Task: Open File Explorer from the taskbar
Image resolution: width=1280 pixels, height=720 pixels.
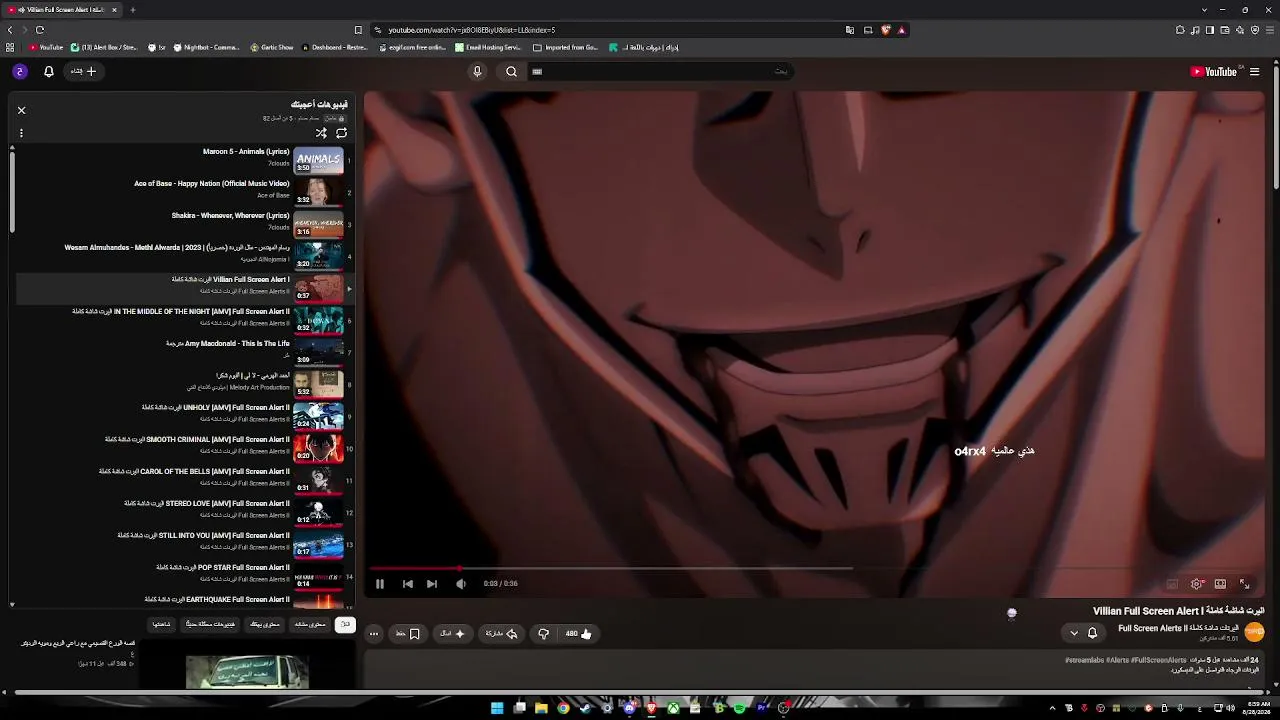Action: [x=541, y=709]
